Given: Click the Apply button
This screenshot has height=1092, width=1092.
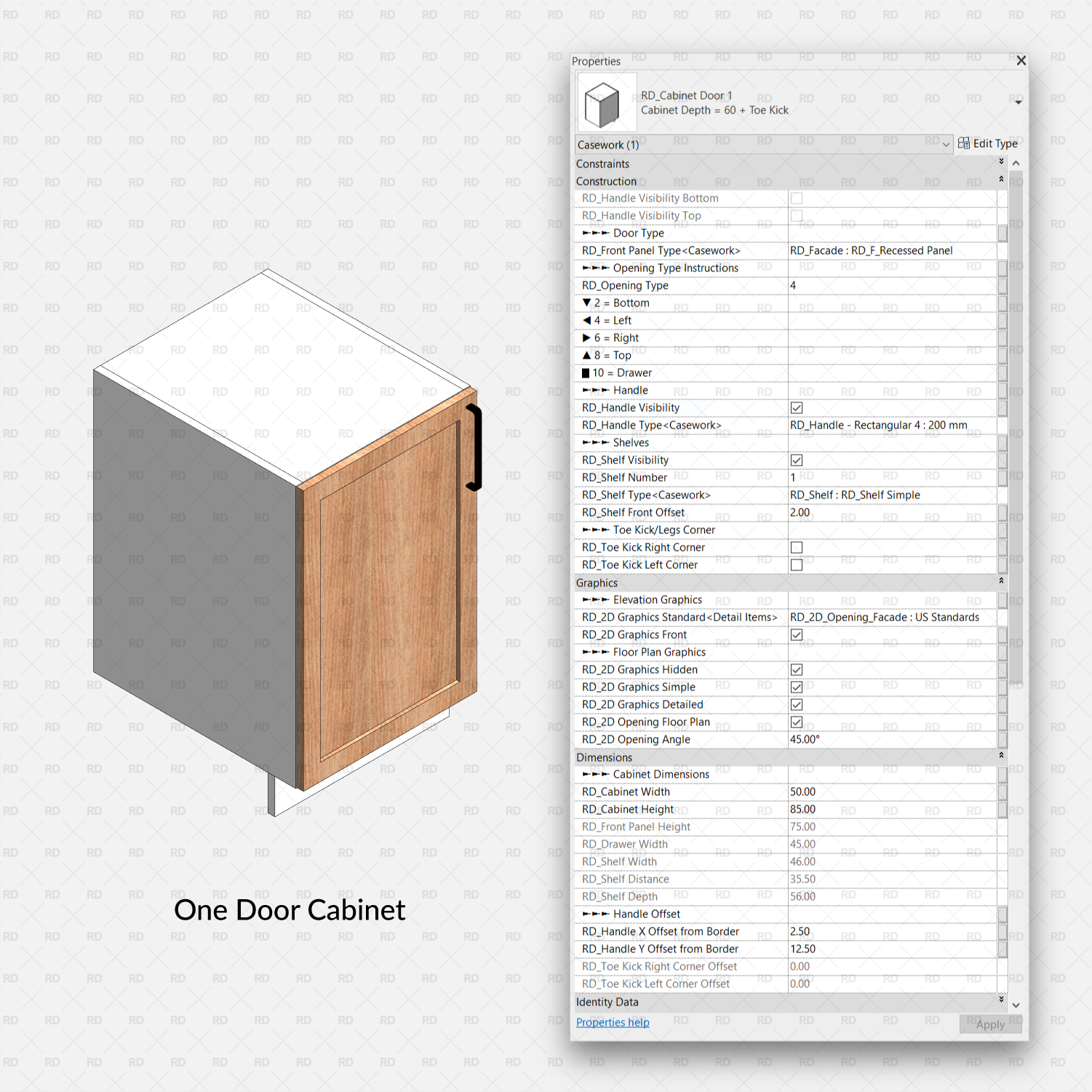Looking at the screenshot, I should [990, 1024].
